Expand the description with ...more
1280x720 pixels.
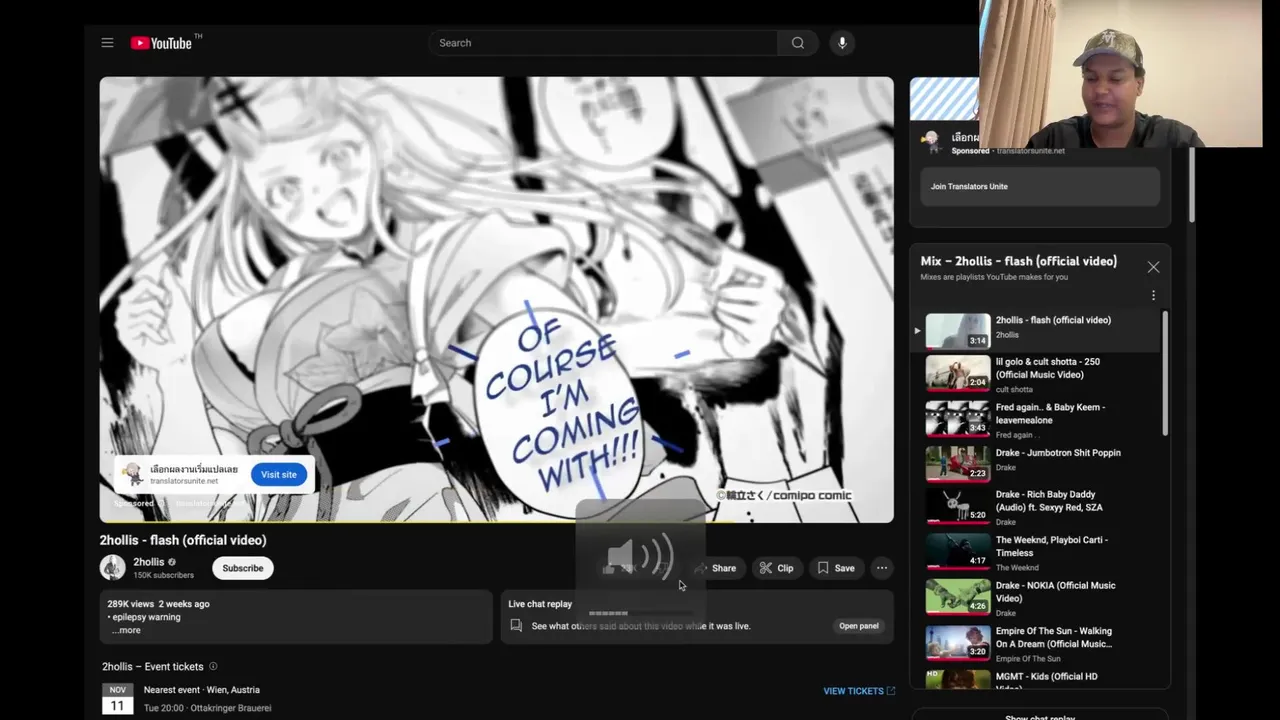point(126,630)
